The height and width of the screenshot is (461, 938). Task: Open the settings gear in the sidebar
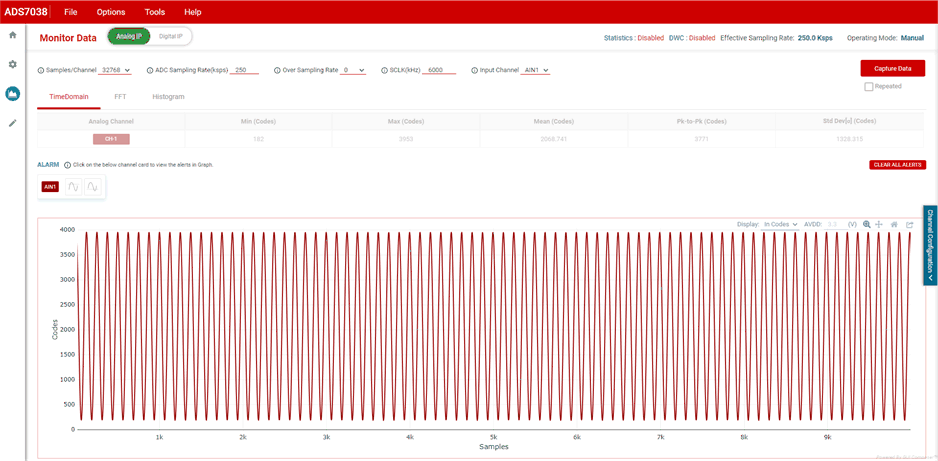pyautogui.click(x=13, y=64)
